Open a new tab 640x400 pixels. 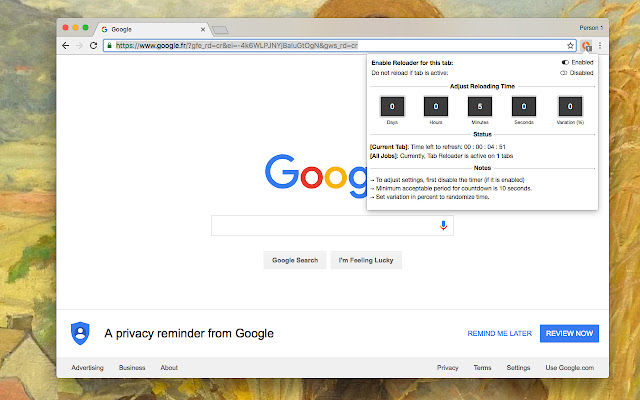point(220,30)
